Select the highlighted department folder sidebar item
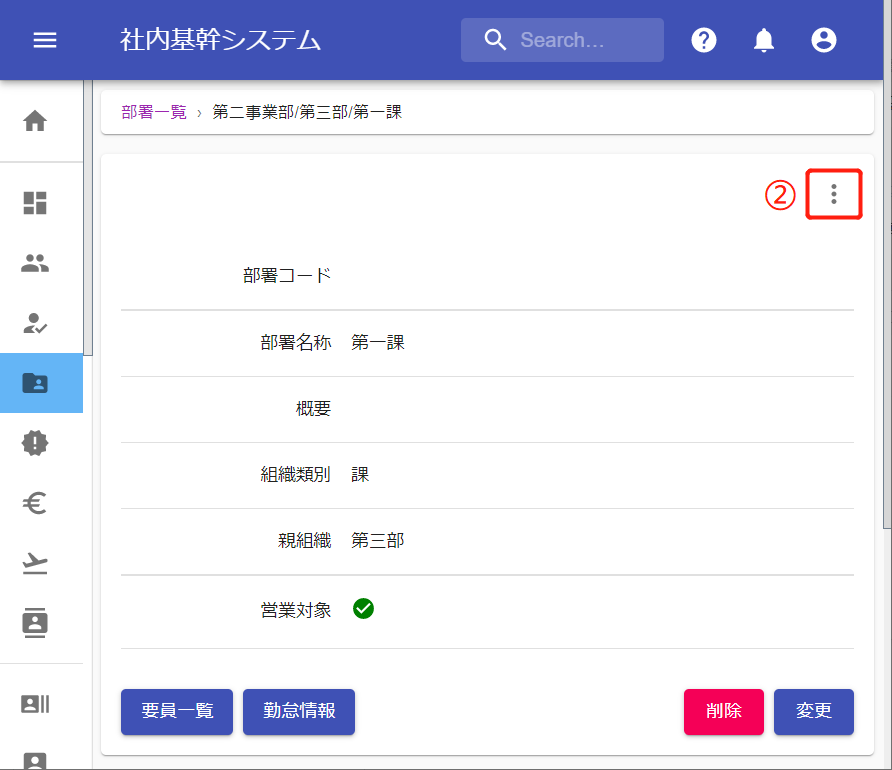 35,383
